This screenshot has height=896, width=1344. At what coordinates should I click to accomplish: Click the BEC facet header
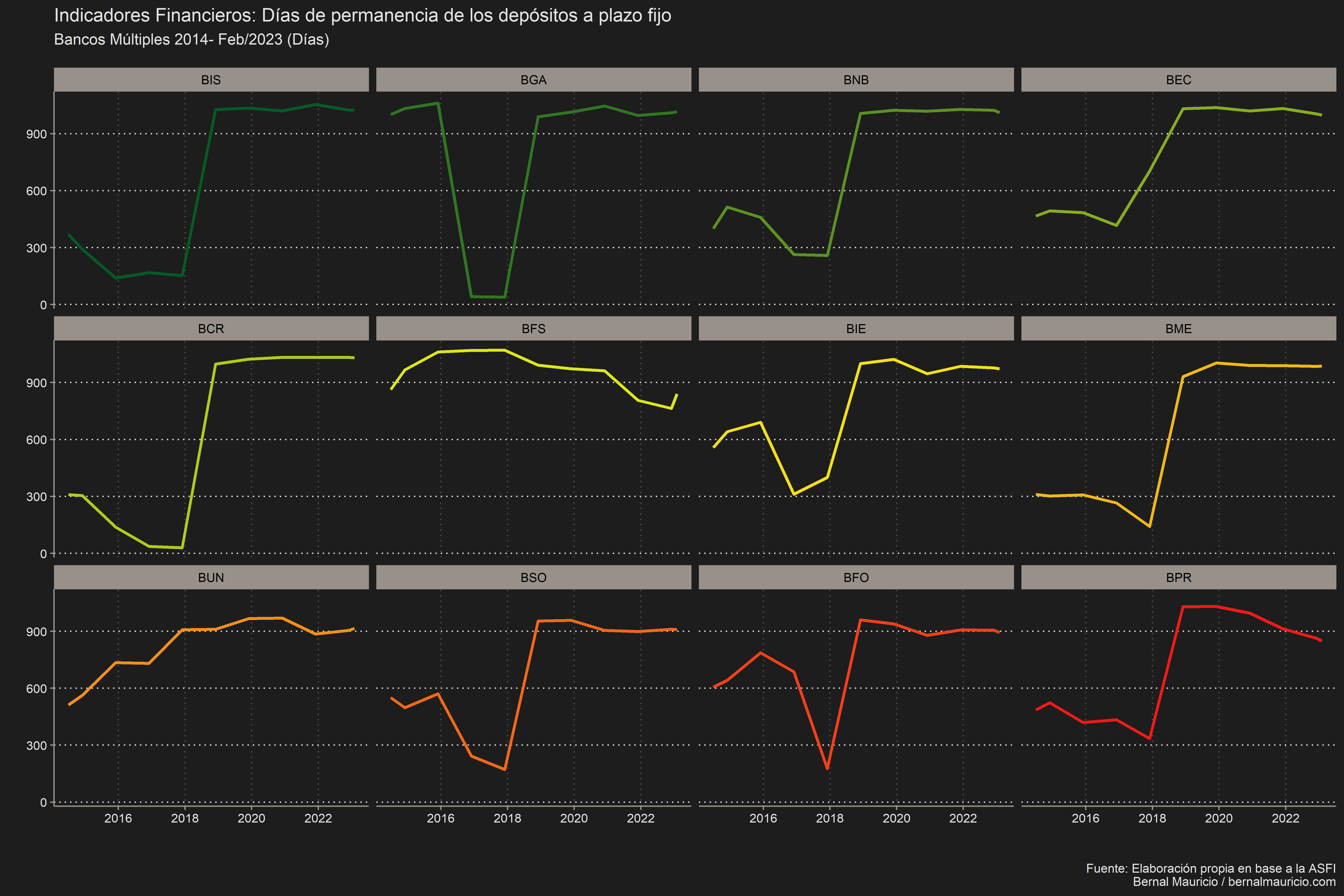(x=1179, y=80)
